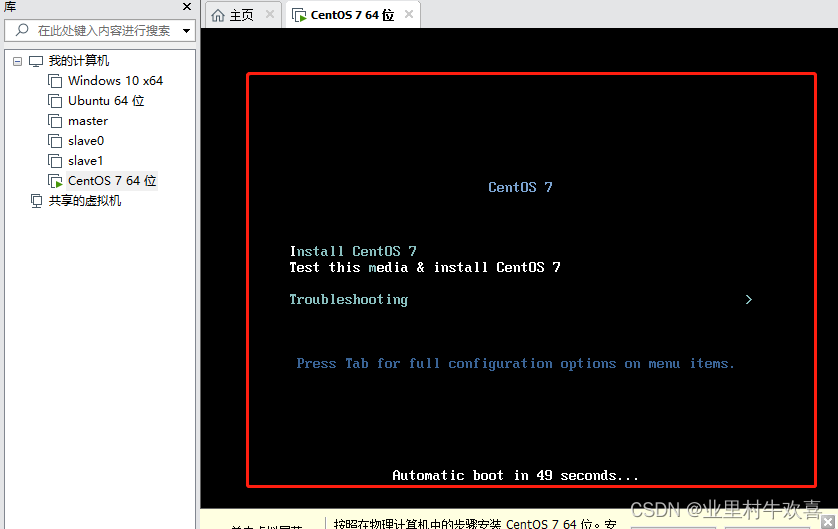Click the shared VMs icon
838x529 pixels.
coord(36,201)
